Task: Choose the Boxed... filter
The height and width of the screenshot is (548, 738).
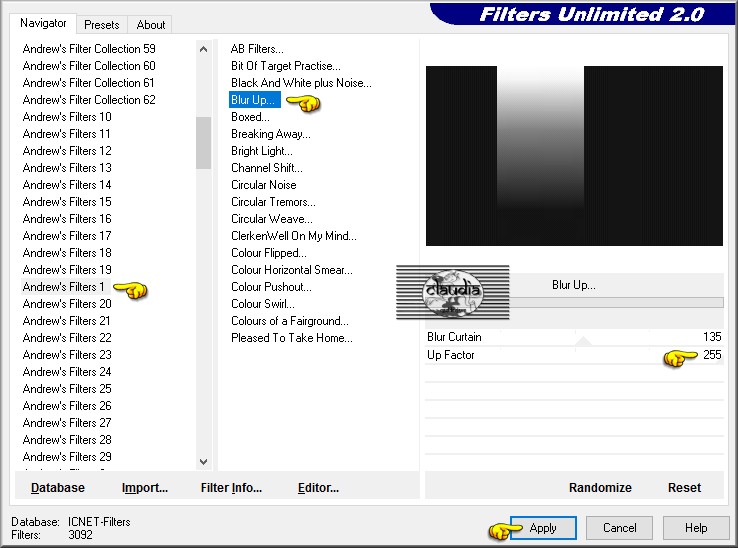Action: [250, 117]
